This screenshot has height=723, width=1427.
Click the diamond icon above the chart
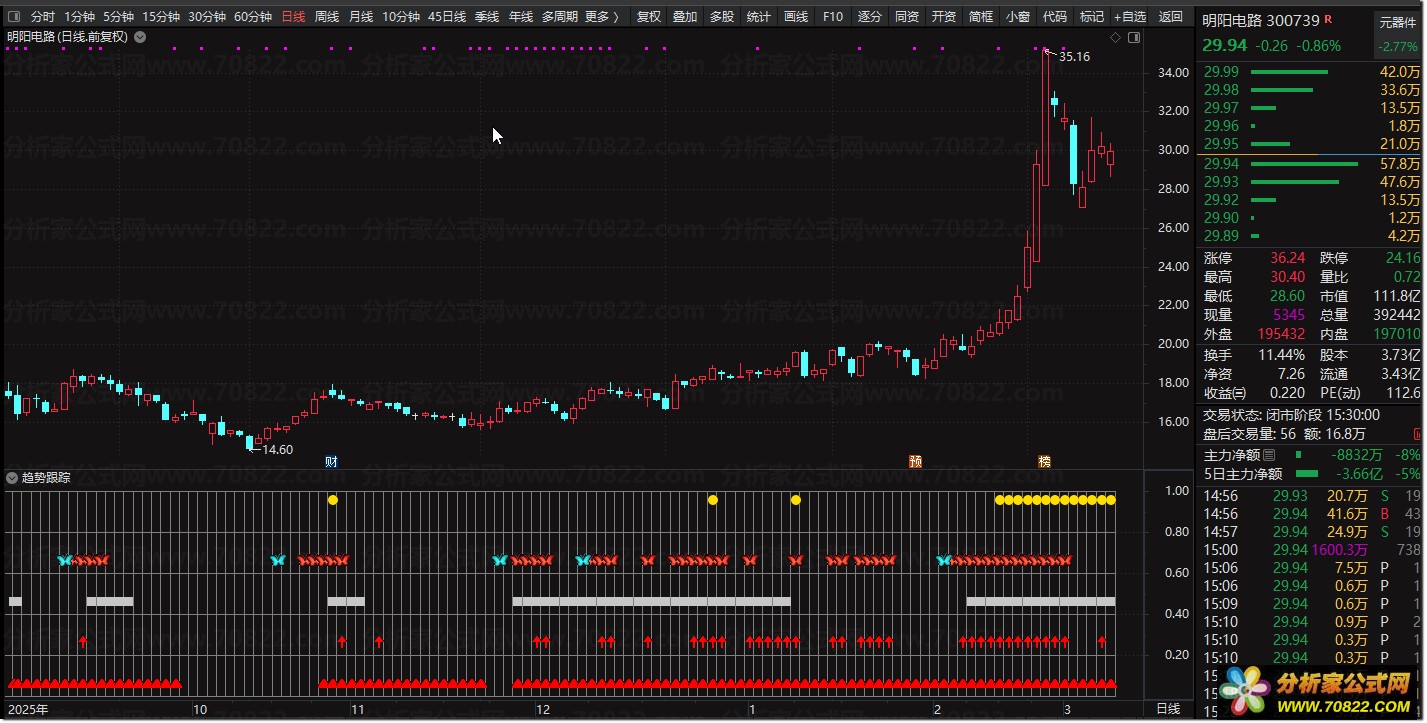tap(1115, 37)
